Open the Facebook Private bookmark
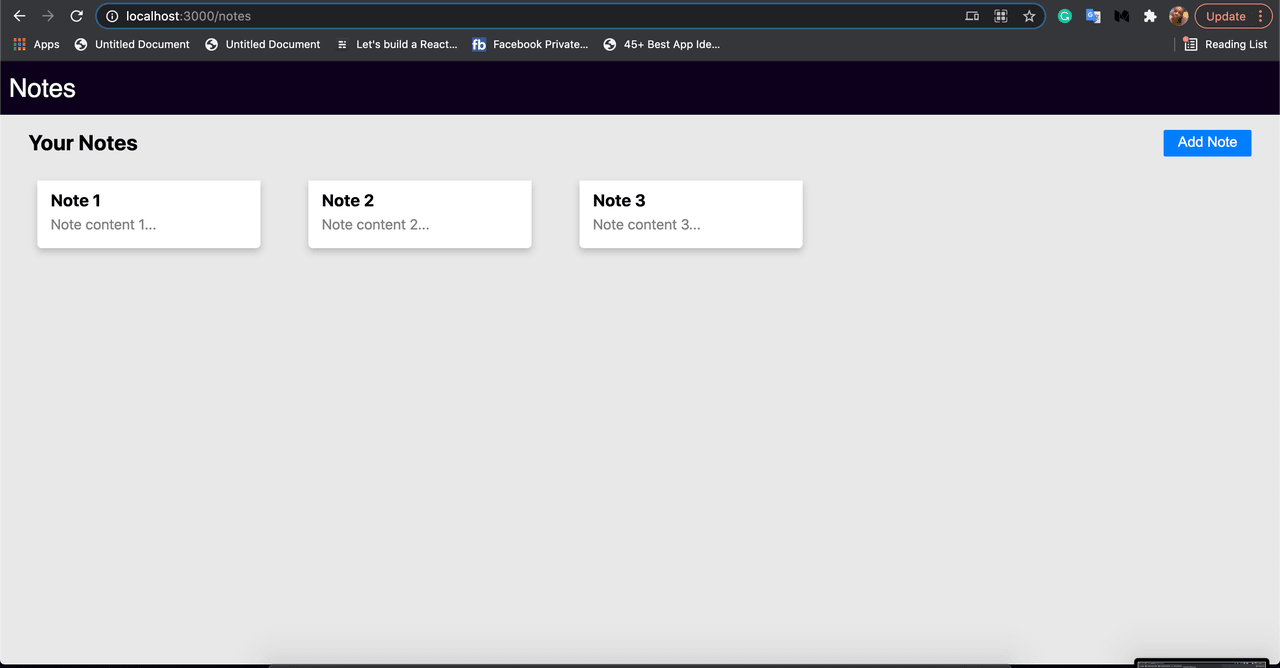 click(530, 44)
